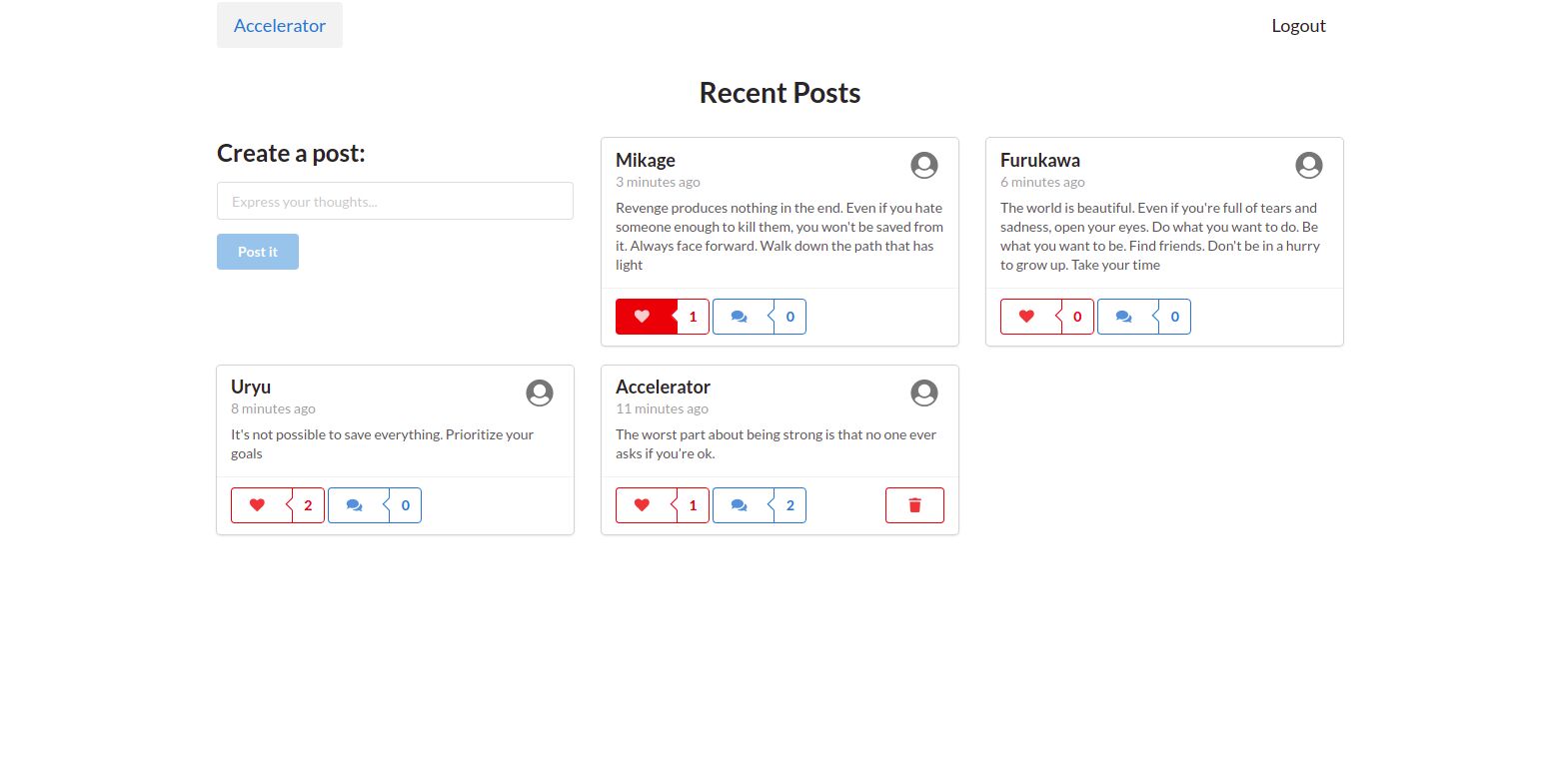Like Furukawa's post with heart icon
Viewport: 1560px width, 784px height.
click(1026, 317)
